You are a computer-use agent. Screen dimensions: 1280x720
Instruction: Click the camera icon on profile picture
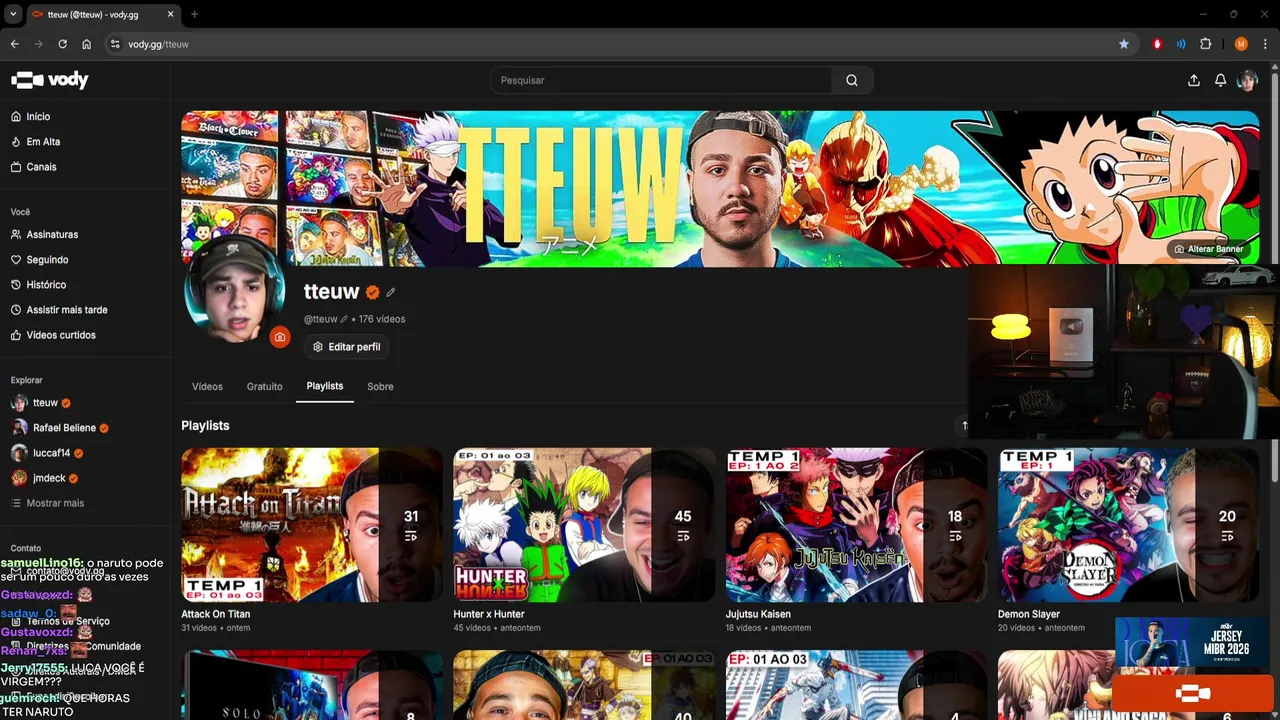pyautogui.click(x=280, y=337)
